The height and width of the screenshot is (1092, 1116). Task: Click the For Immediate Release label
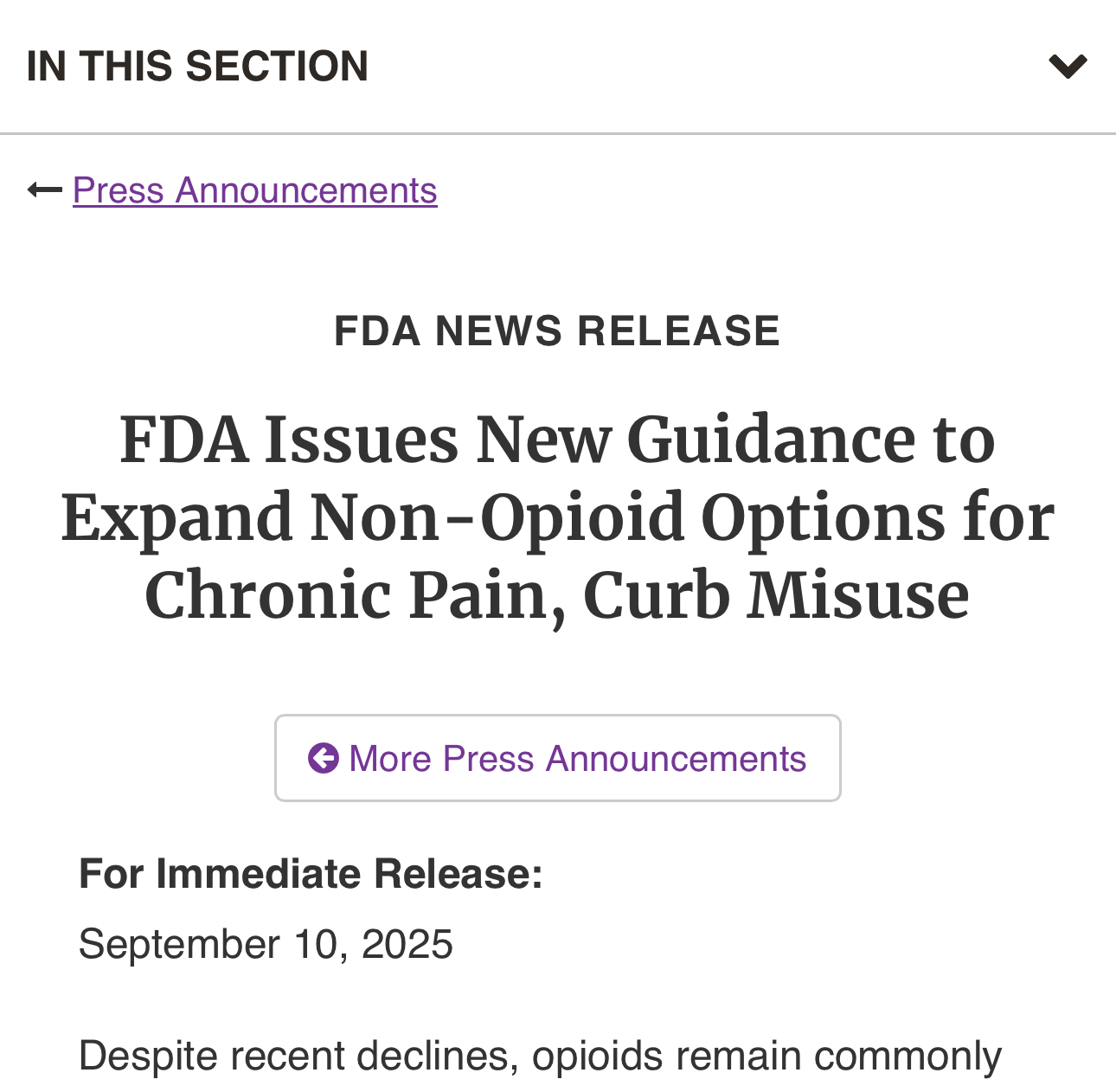point(311,874)
